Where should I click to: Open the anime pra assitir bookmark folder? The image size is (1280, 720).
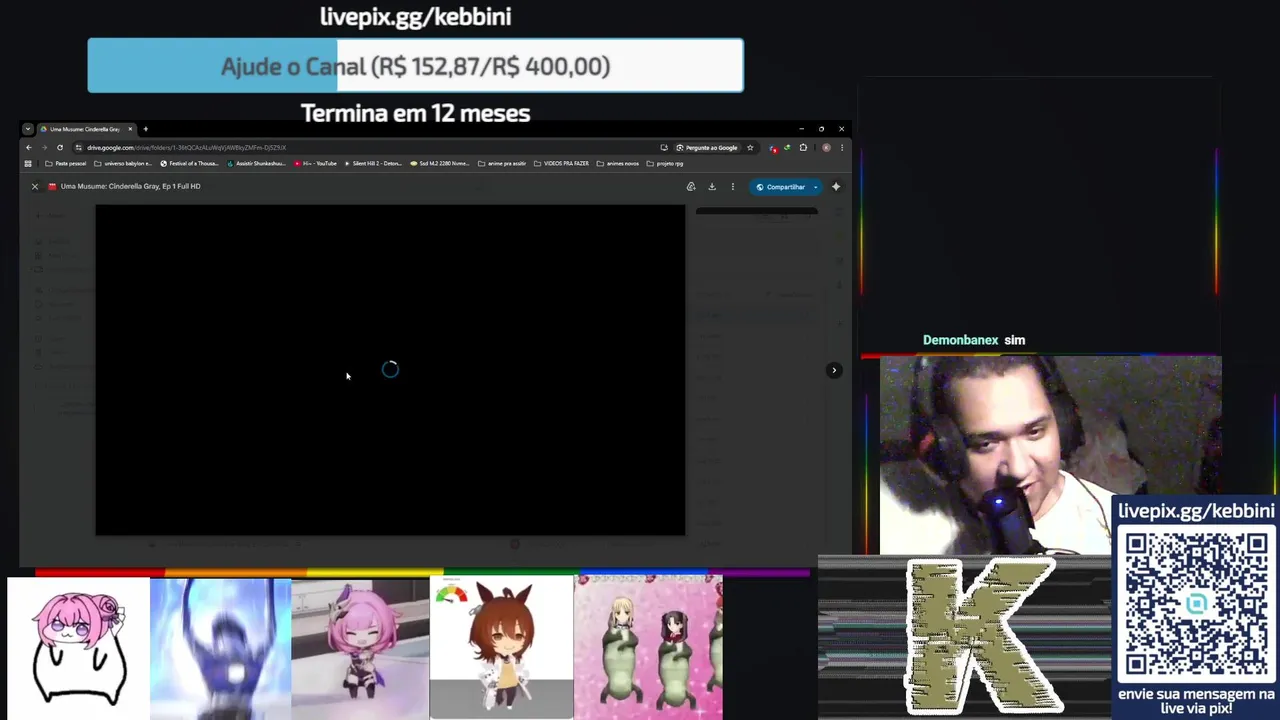[502, 163]
